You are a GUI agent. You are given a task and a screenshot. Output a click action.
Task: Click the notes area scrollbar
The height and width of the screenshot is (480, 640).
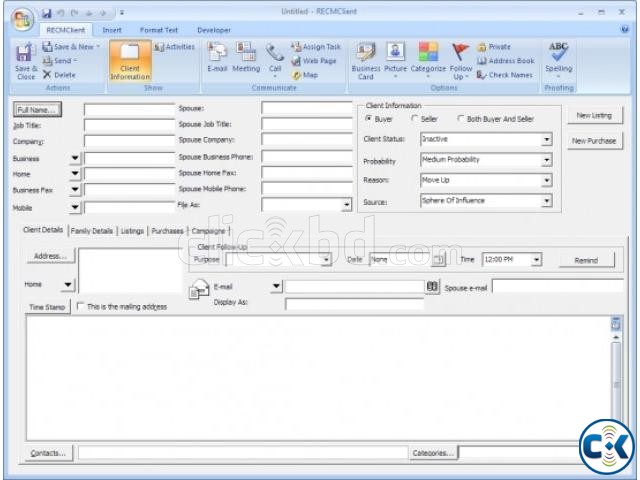(x=616, y=378)
